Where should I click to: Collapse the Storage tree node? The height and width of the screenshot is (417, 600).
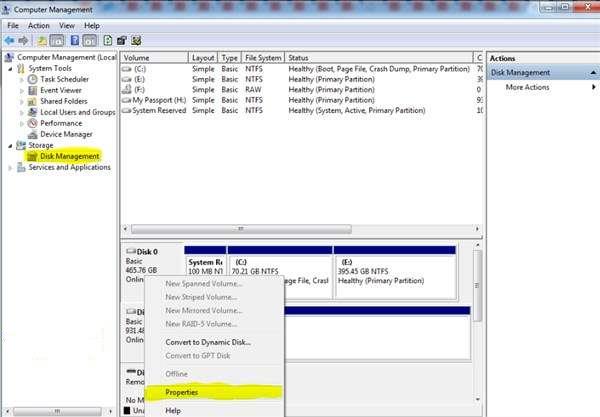pos(11,146)
